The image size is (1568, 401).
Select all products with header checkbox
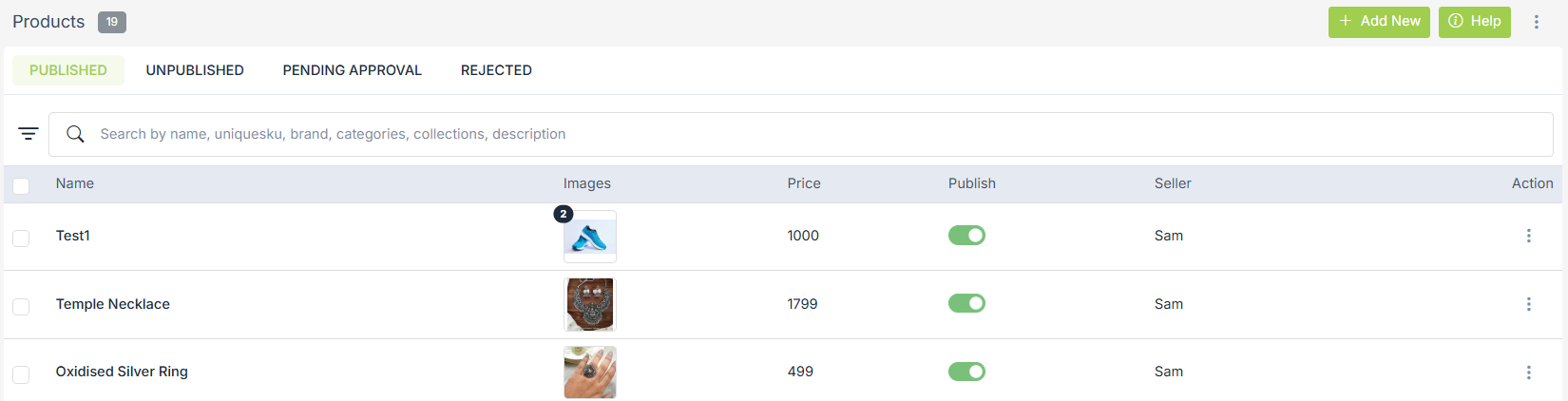pyautogui.click(x=21, y=185)
